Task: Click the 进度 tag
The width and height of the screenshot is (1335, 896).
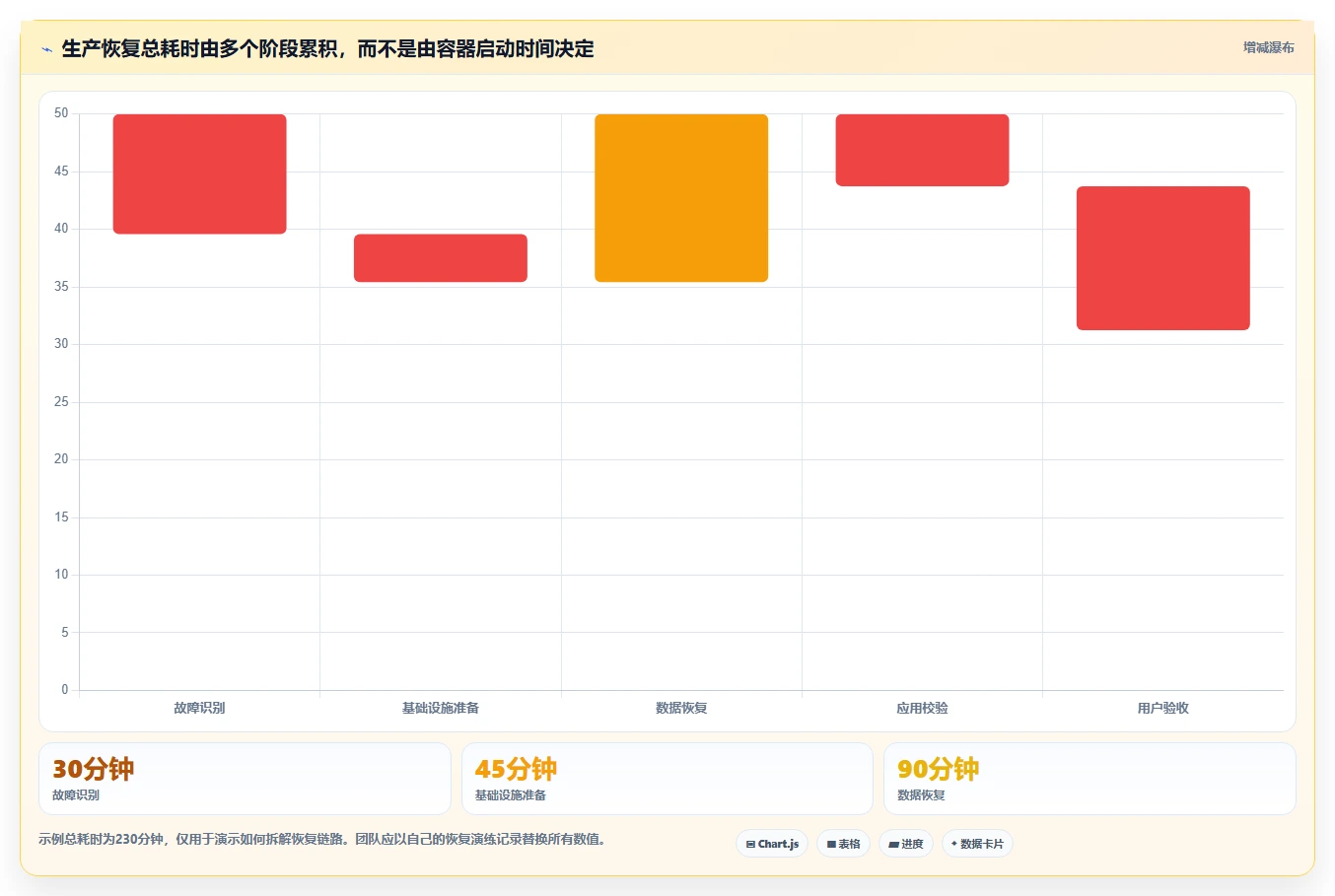Action: click(906, 844)
